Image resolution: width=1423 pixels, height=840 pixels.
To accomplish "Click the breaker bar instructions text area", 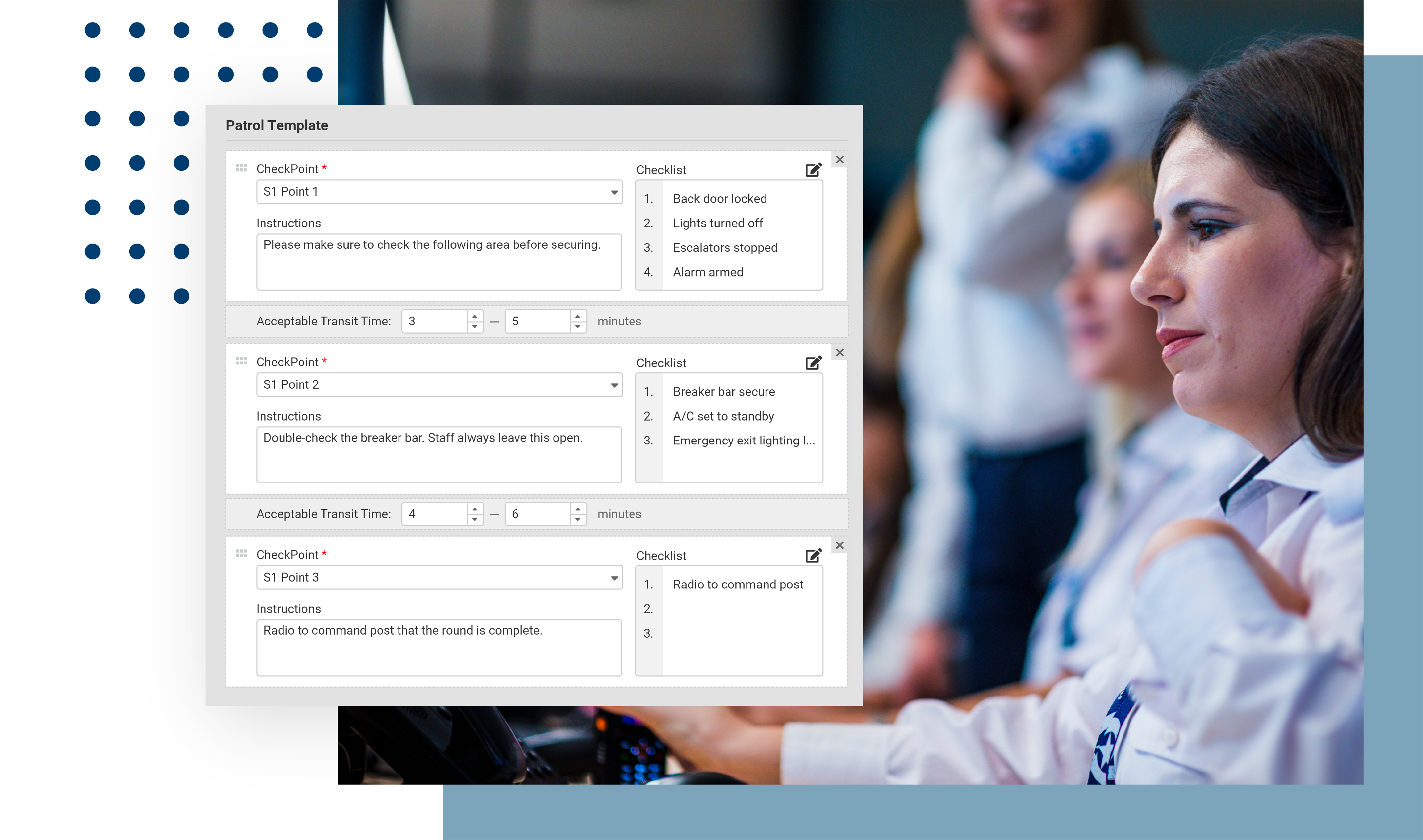I will coord(439,454).
